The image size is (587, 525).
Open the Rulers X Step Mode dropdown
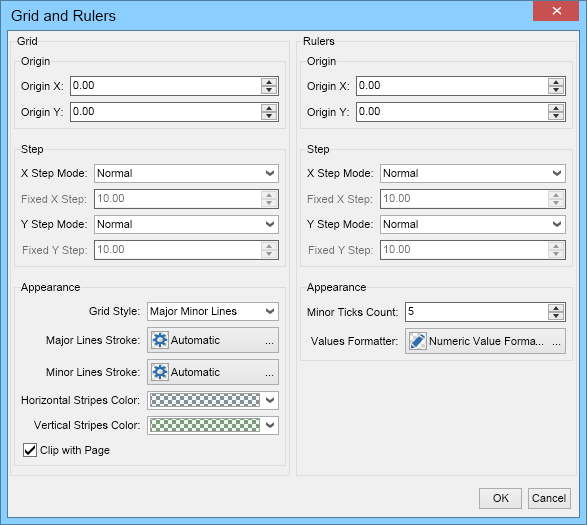473,173
